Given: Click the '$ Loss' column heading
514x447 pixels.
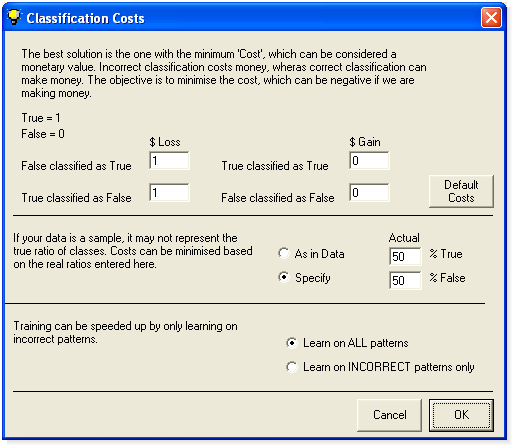Looking at the screenshot, I should (x=165, y=142).
